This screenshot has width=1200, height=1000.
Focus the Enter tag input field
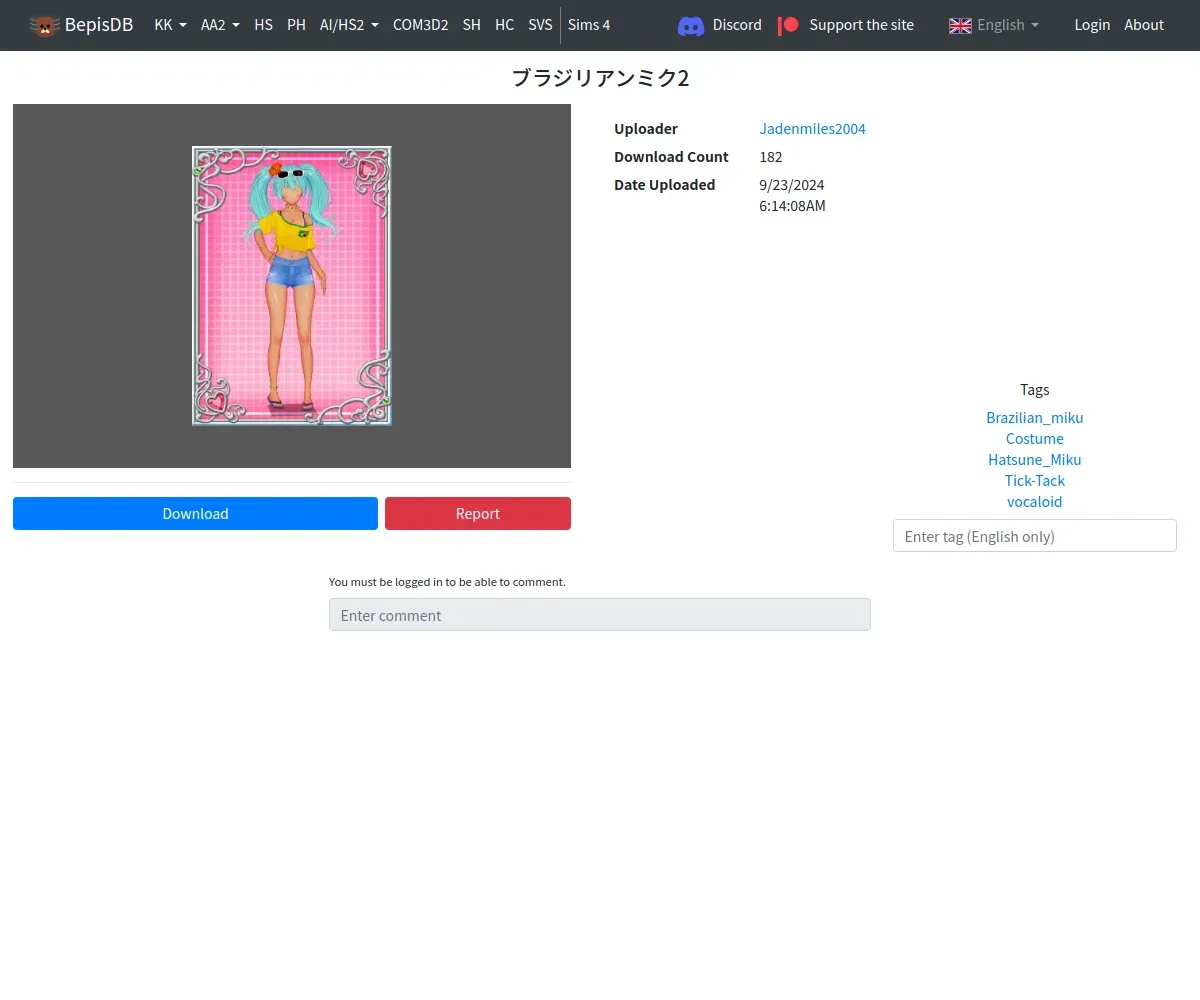(1035, 536)
